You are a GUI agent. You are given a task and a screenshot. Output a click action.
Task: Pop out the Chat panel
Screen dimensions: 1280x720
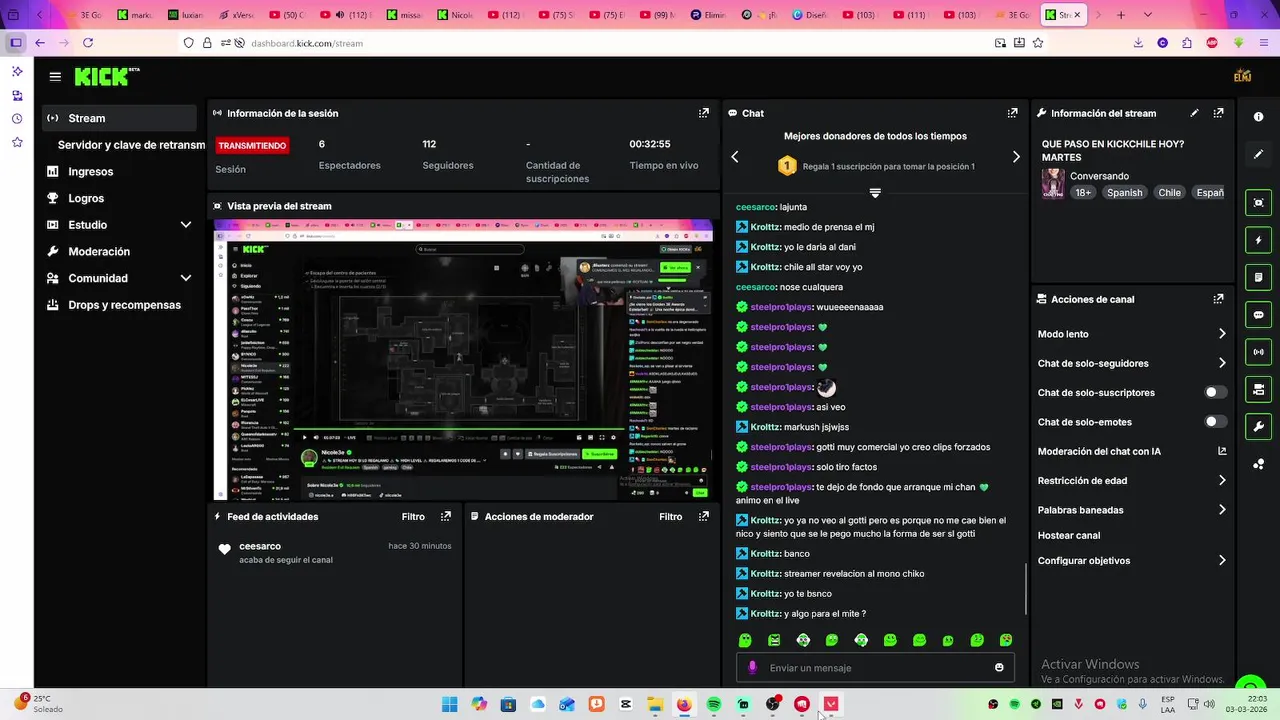(1012, 113)
